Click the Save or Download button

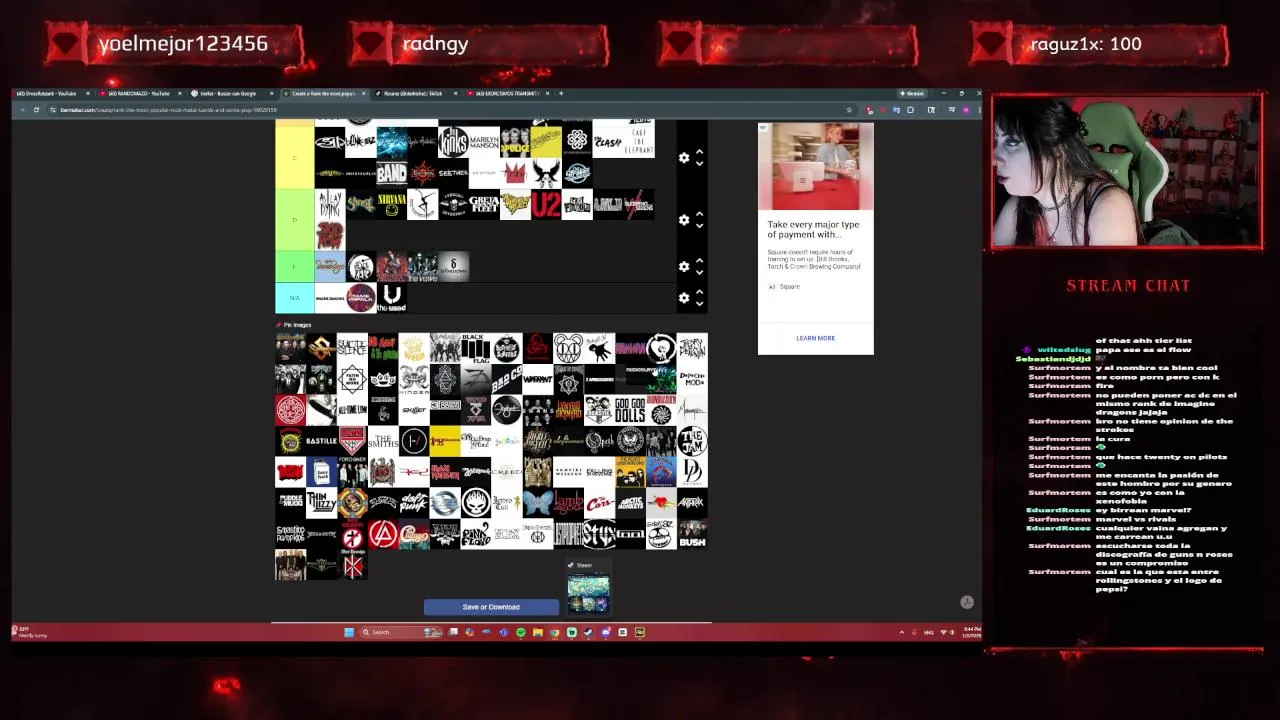[491, 607]
